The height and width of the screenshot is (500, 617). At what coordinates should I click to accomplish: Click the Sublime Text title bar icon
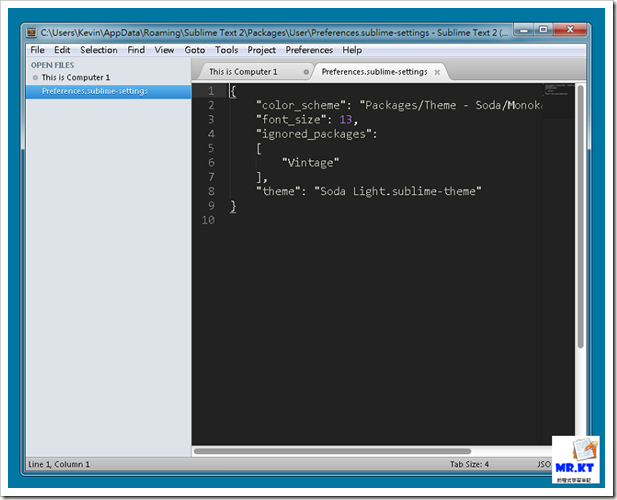pos(31,32)
